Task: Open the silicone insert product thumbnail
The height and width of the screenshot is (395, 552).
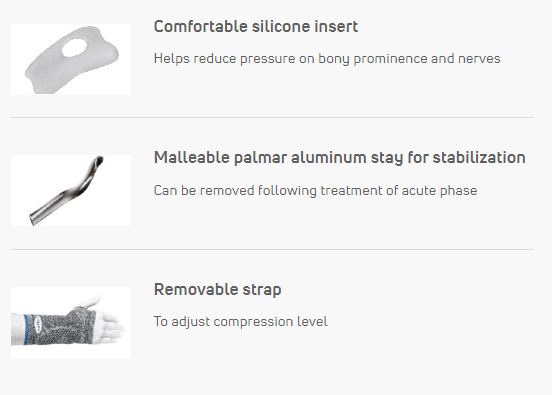Action: pos(71,59)
